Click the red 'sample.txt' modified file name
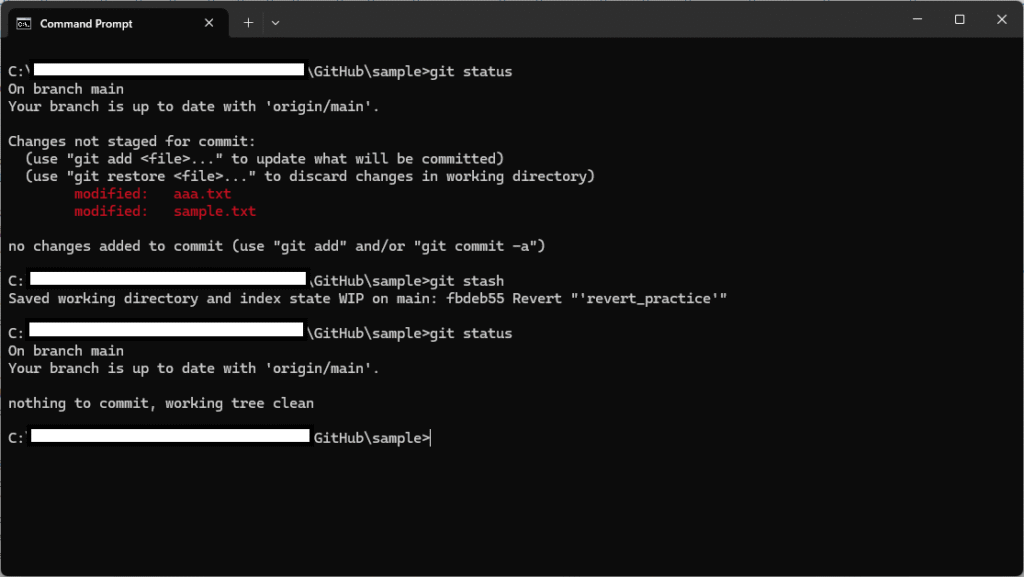This screenshot has height=577, width=1024. pos(215,211)
